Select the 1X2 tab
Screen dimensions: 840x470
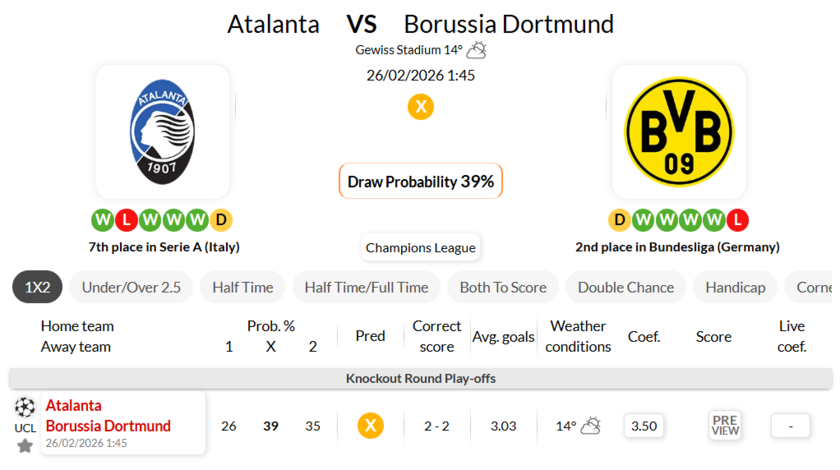37,287
